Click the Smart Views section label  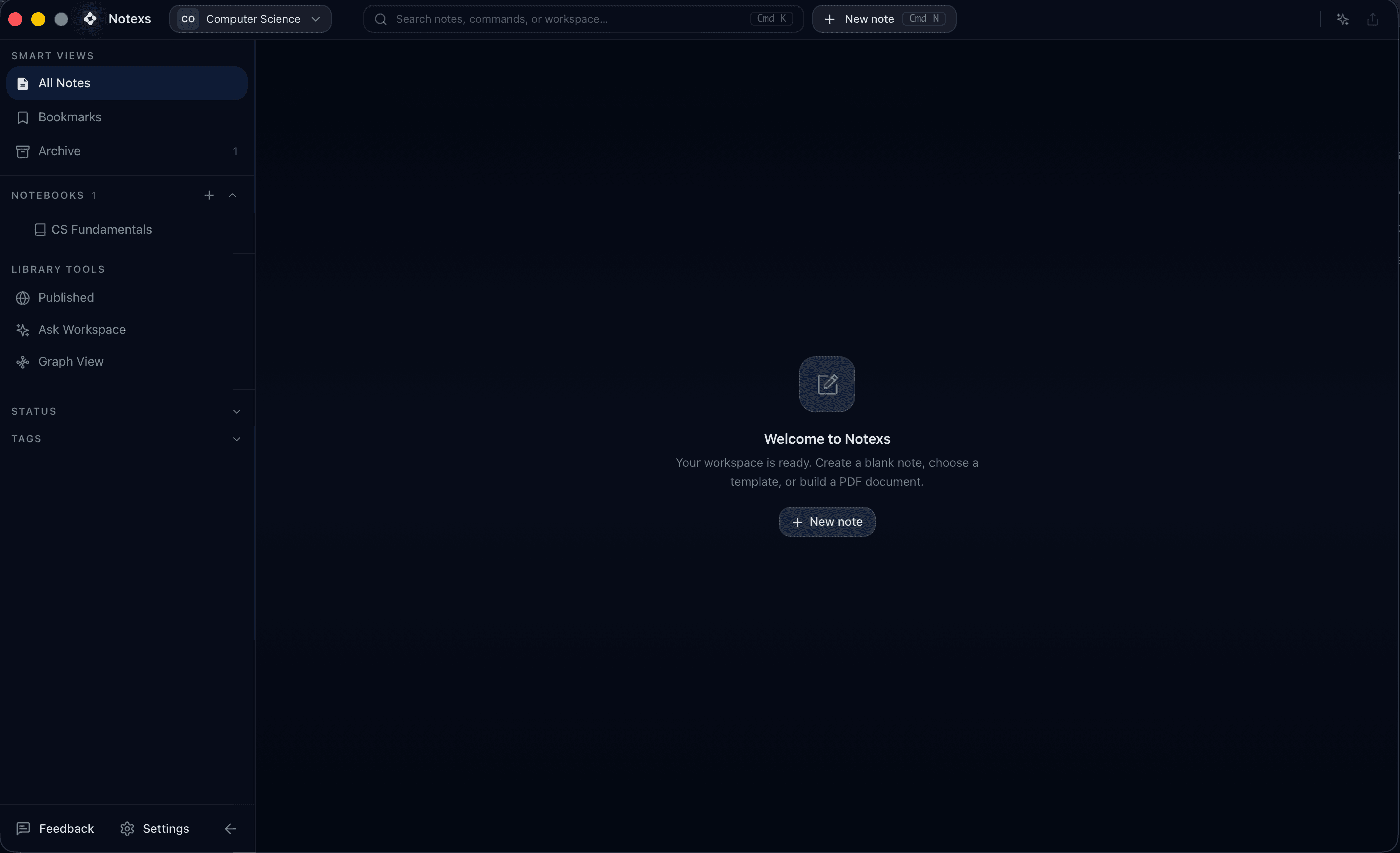point(52,56)
